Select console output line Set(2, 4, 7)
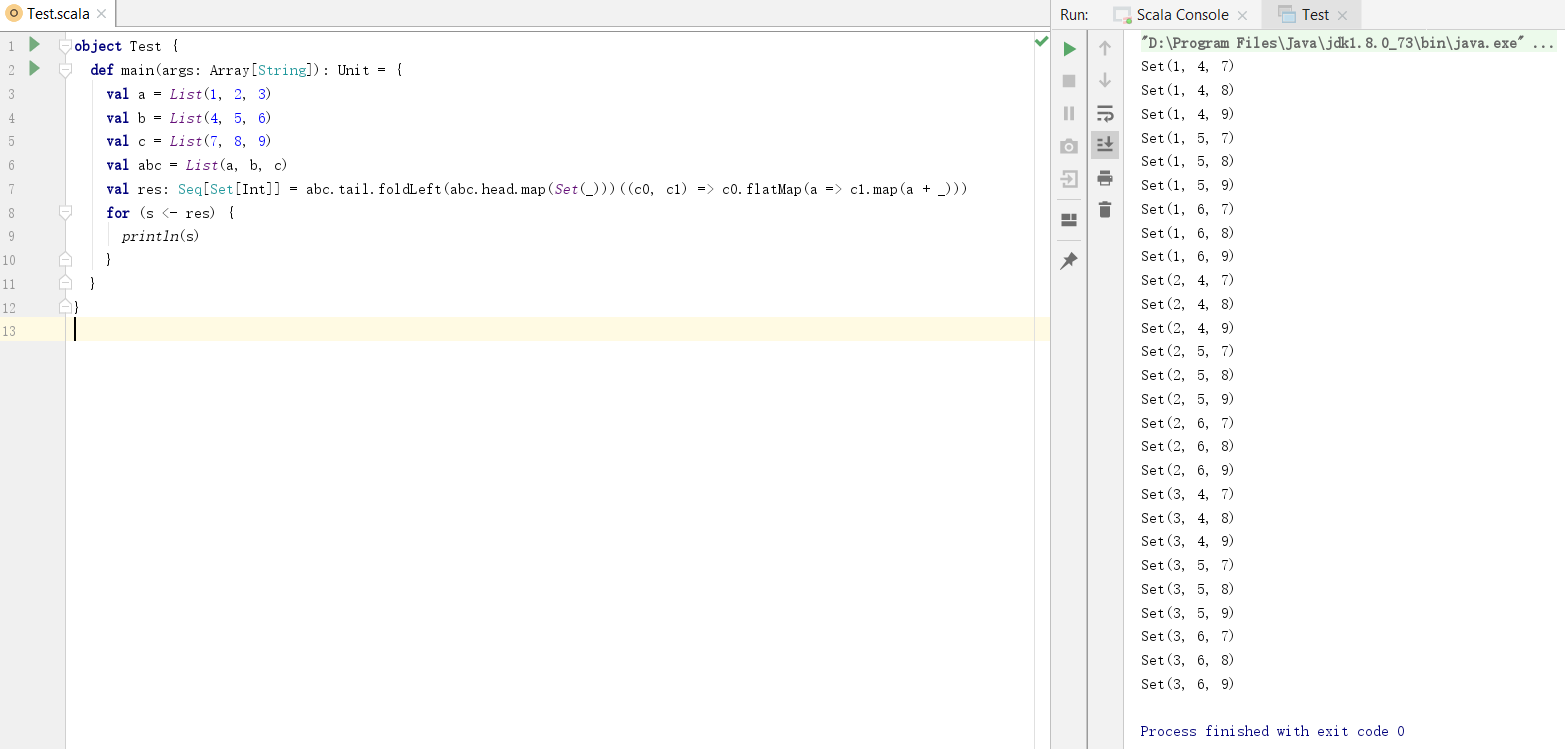 [x=1187, y=280]
